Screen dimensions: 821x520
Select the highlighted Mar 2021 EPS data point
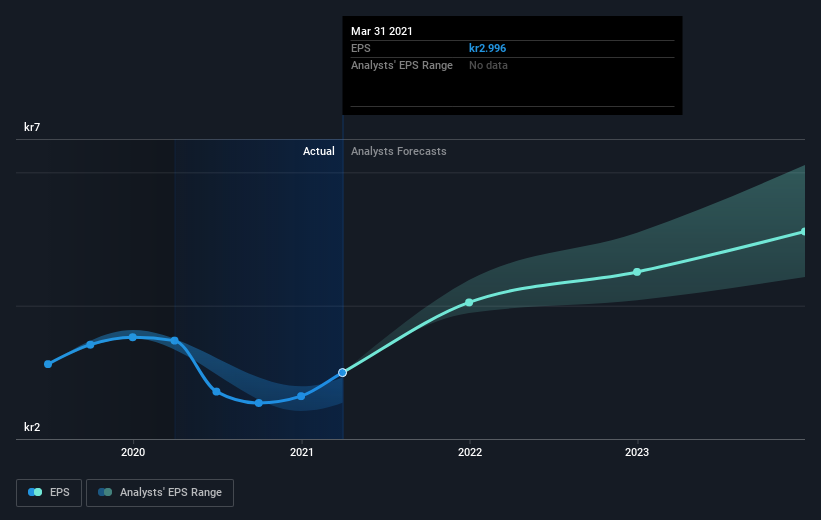point(342,372)
